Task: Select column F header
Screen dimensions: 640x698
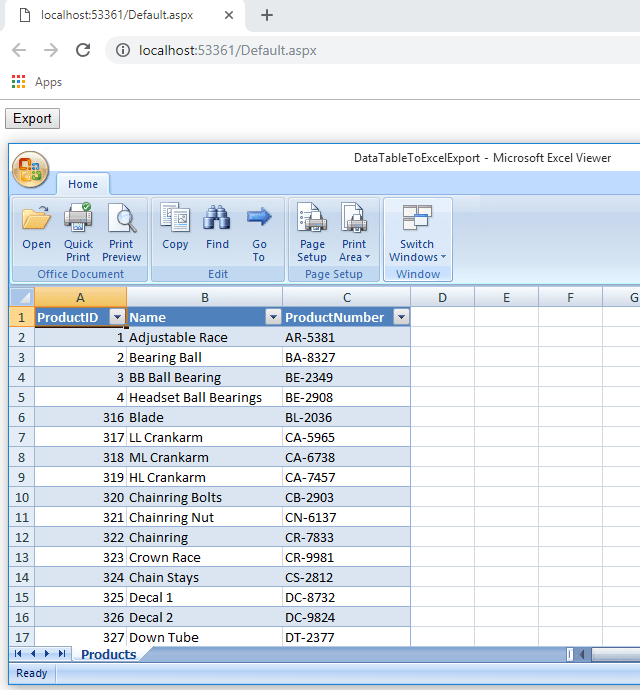Action: pyautogui.click(x=571, y=297)
